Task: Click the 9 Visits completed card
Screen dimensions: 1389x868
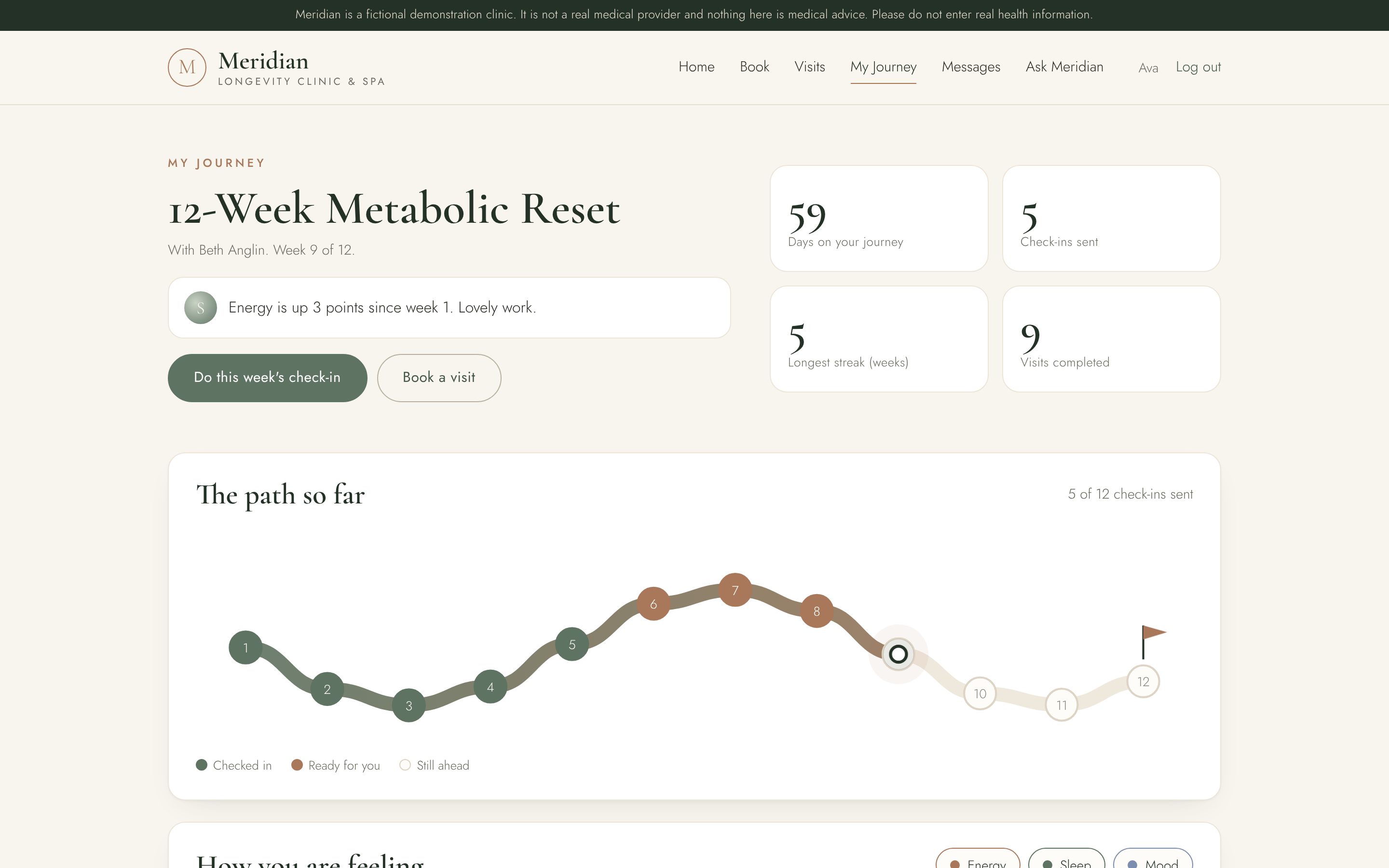Action: tap(1111, 339)
